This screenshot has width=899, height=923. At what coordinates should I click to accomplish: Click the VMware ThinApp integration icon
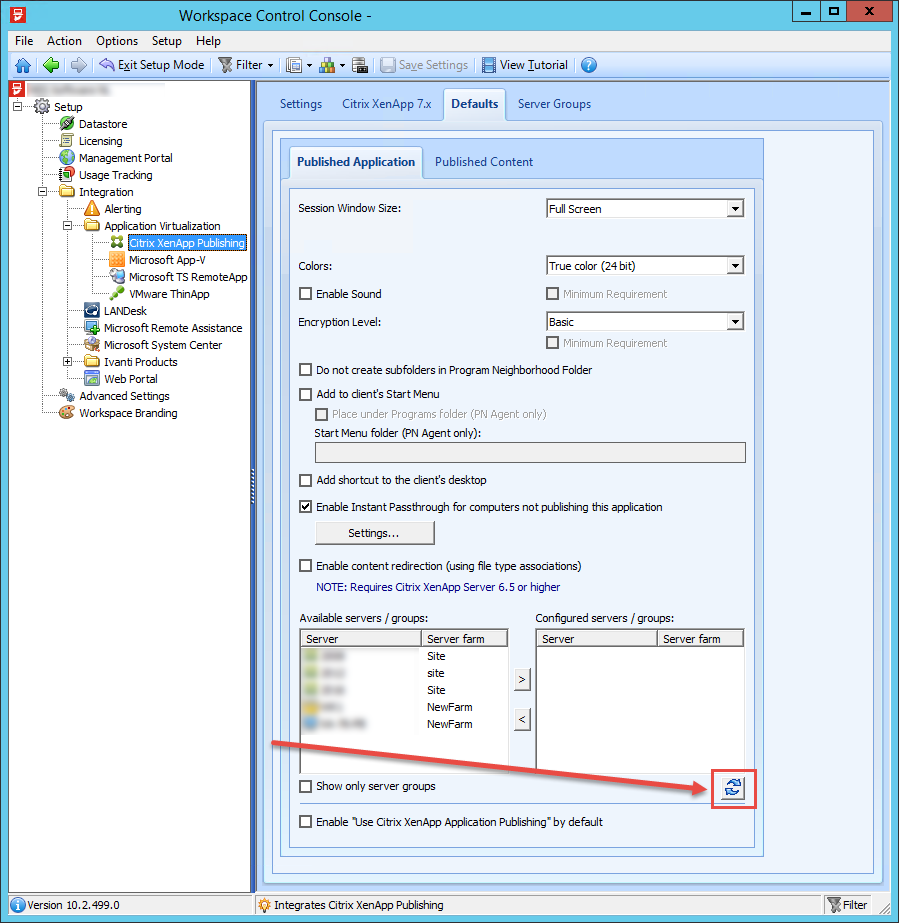coord(117,293)
